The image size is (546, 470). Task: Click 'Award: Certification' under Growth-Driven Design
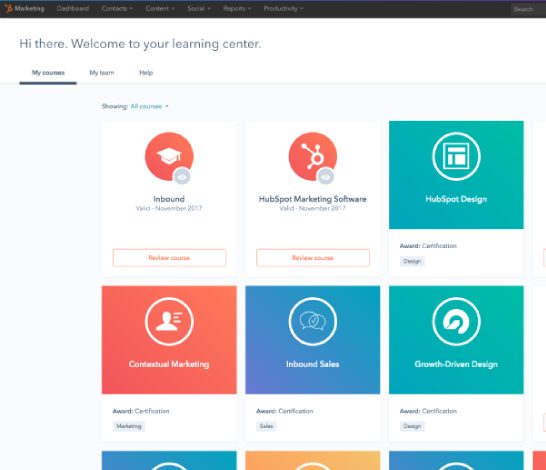428,411
